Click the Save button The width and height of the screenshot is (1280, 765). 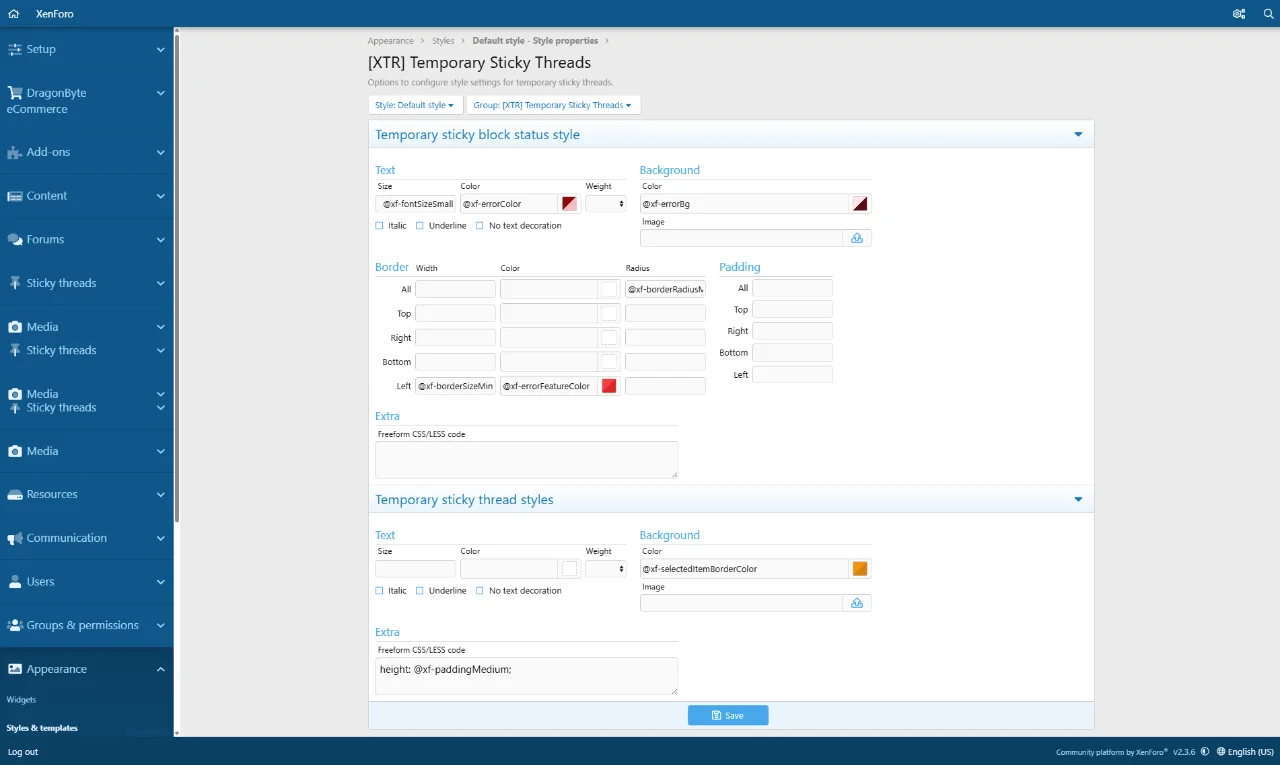[727, 715]
